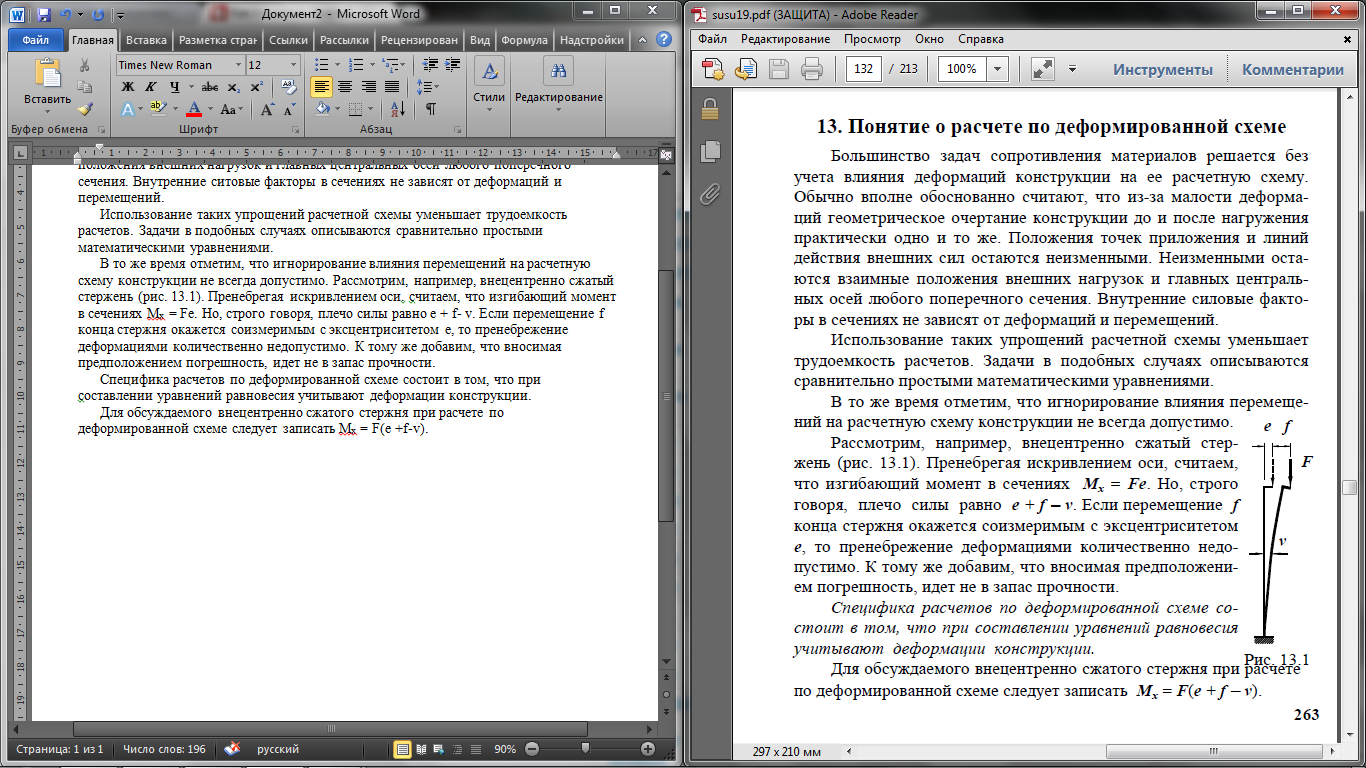The height and width of the screenshot is (768, 1366).
Task: Click the fit-page arrows icon in Adobe Reader
Action: (x=1043, y=69)
